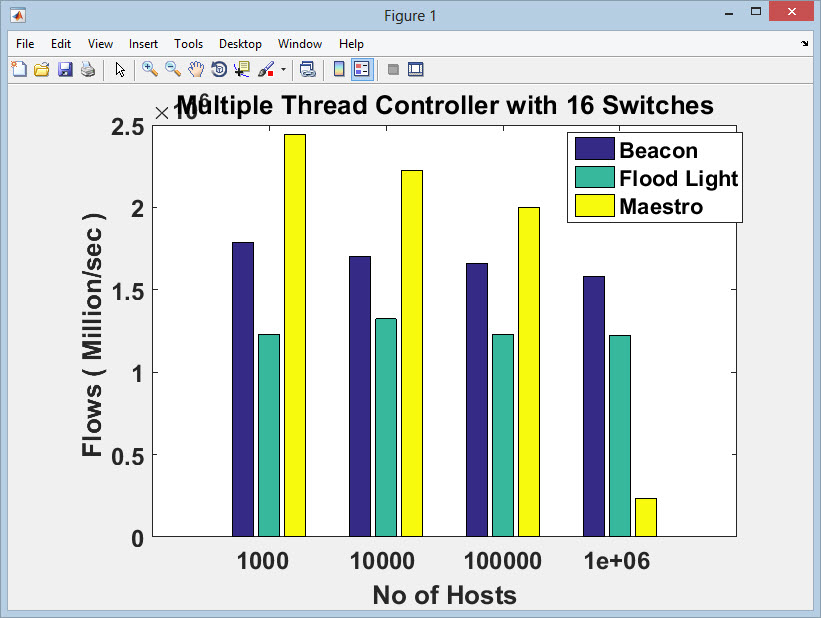
Task: Click the y-axis tick label 1.5
Action: tap(128, 291)
